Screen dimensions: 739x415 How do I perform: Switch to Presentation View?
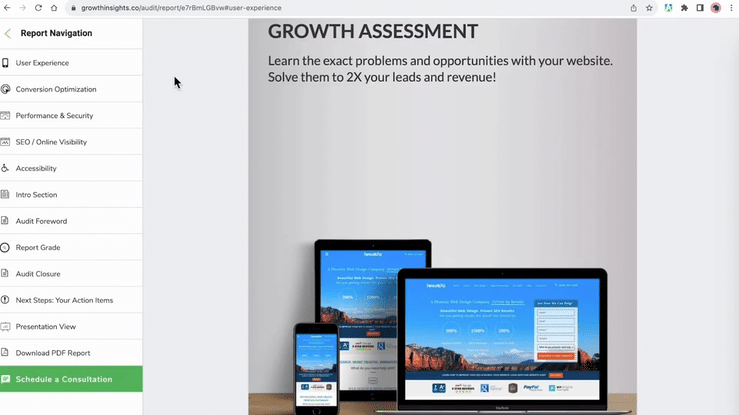(45, 326)
